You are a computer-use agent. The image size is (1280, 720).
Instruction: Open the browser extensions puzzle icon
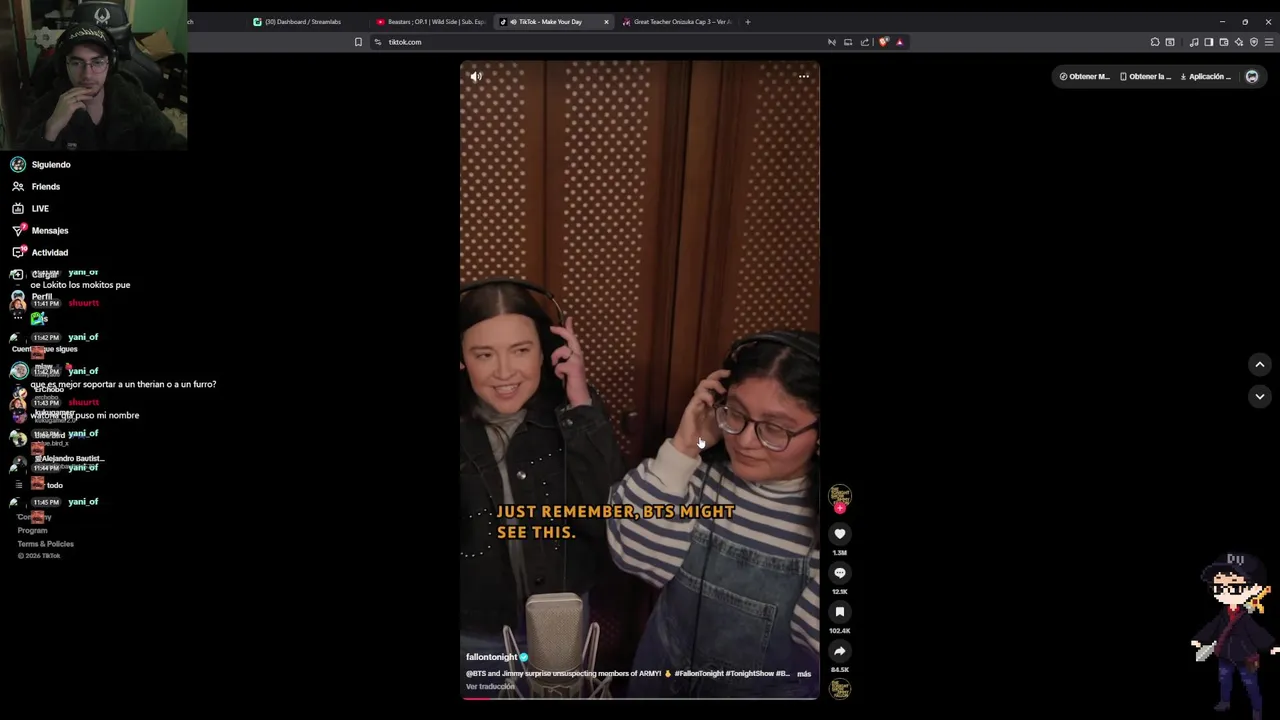pos(1155,42)
